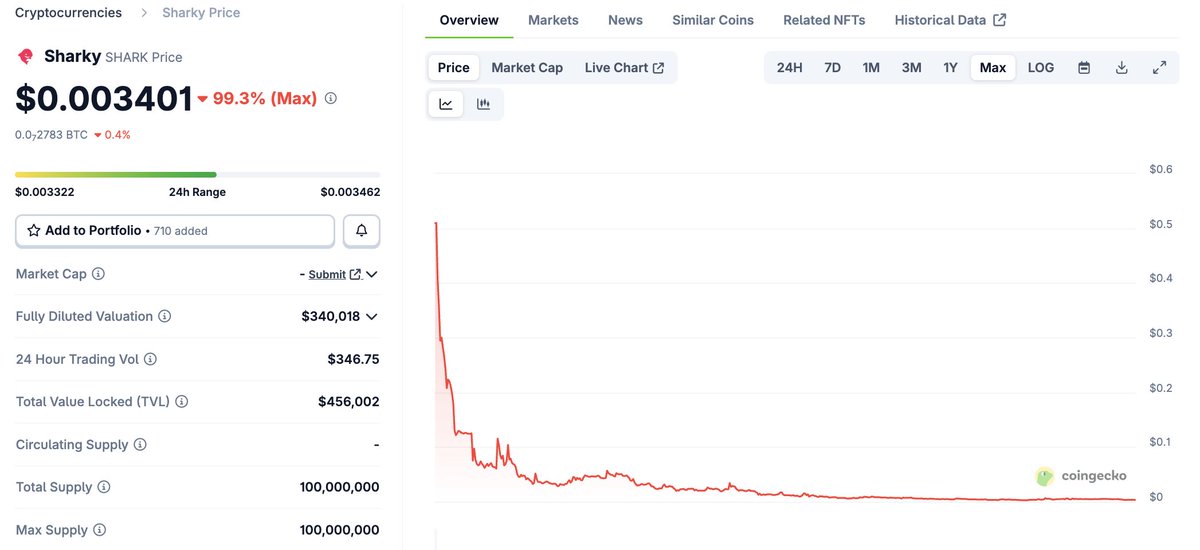Toggle LOG scale on chart
Image resolution: width=1200 pixels, height=550 pixels.
1041,68
